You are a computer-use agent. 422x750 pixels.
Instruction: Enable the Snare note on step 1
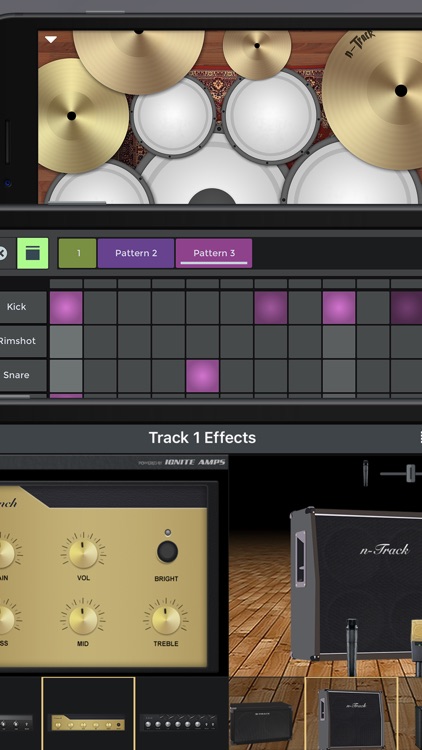[x=66, y=376]
